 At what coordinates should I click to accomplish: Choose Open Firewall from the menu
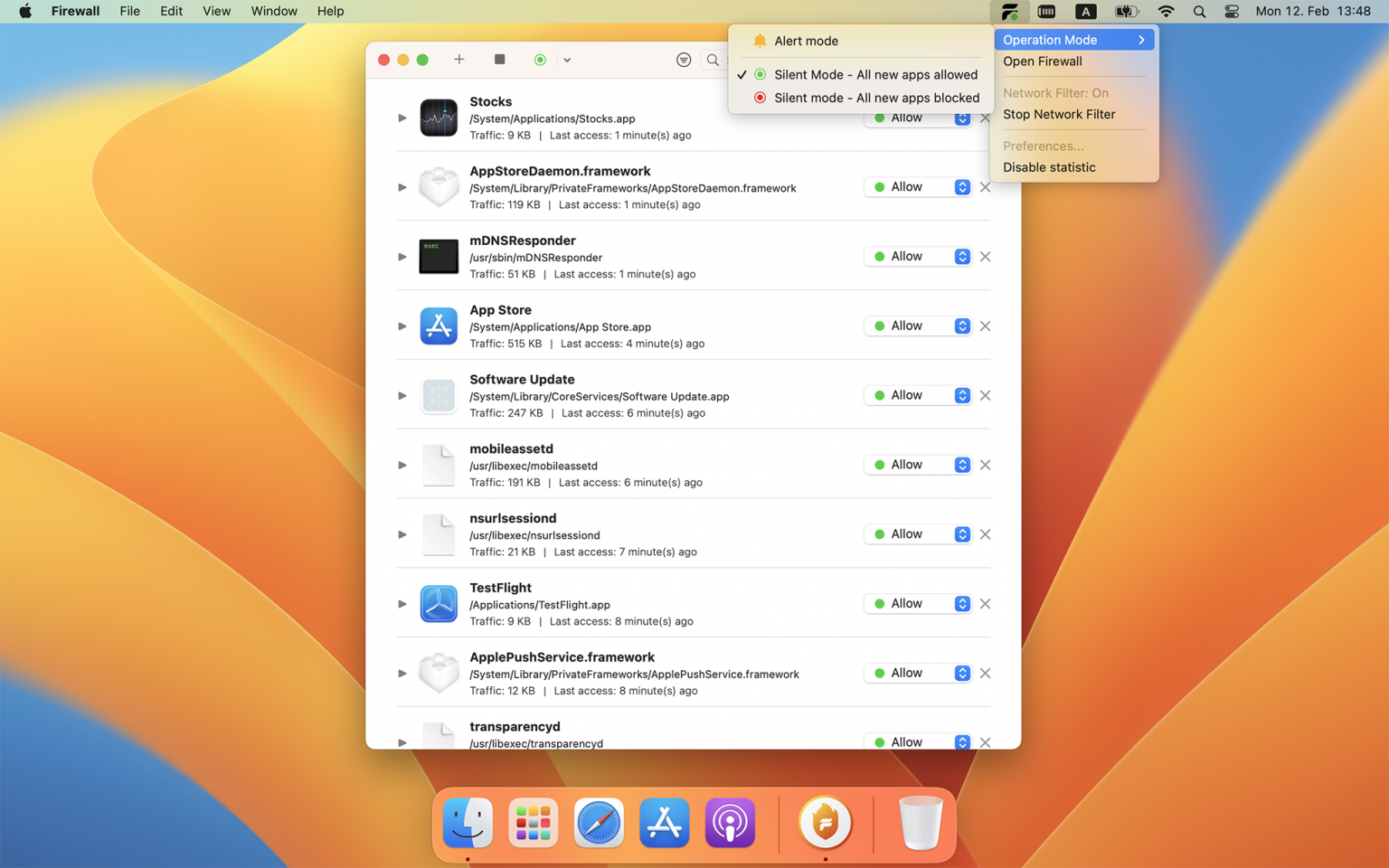(1042, 61)
